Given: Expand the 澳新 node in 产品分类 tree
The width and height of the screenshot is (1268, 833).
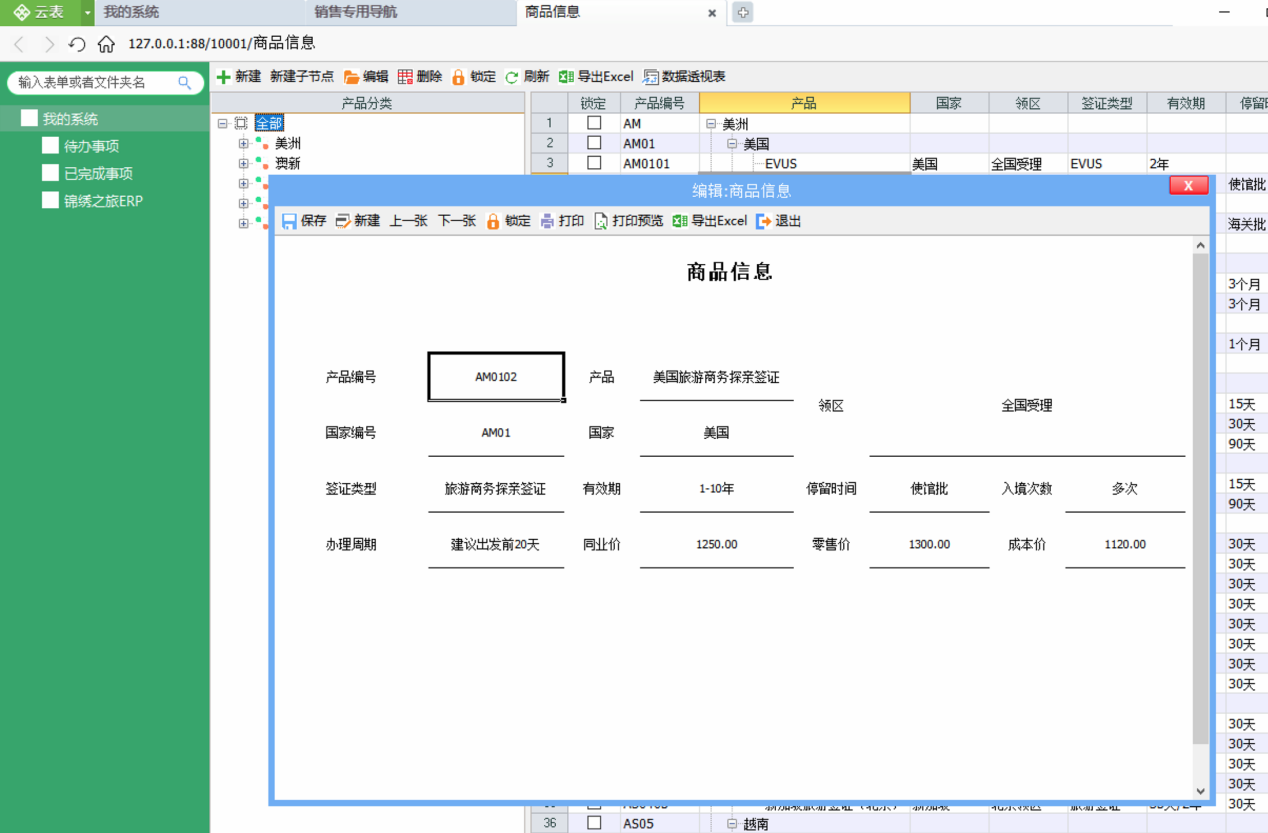Looking at the screenshot, I should (243, 163).
